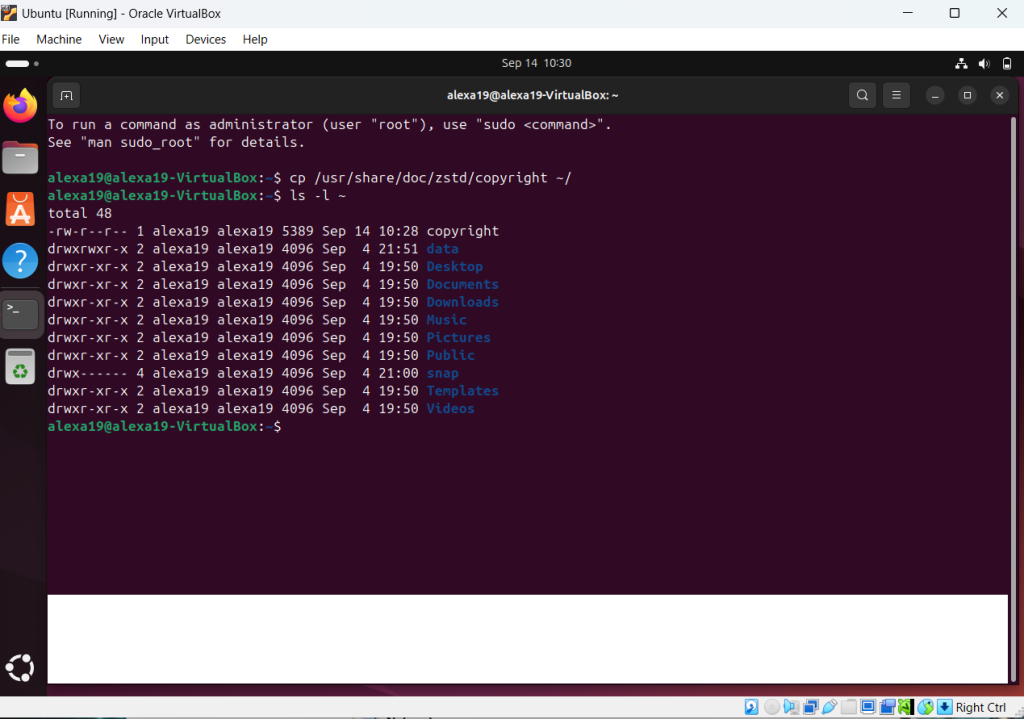This screenshot has width=1024, height=719.
Task: Click the optical disk indicator icon
Action: 771,708
